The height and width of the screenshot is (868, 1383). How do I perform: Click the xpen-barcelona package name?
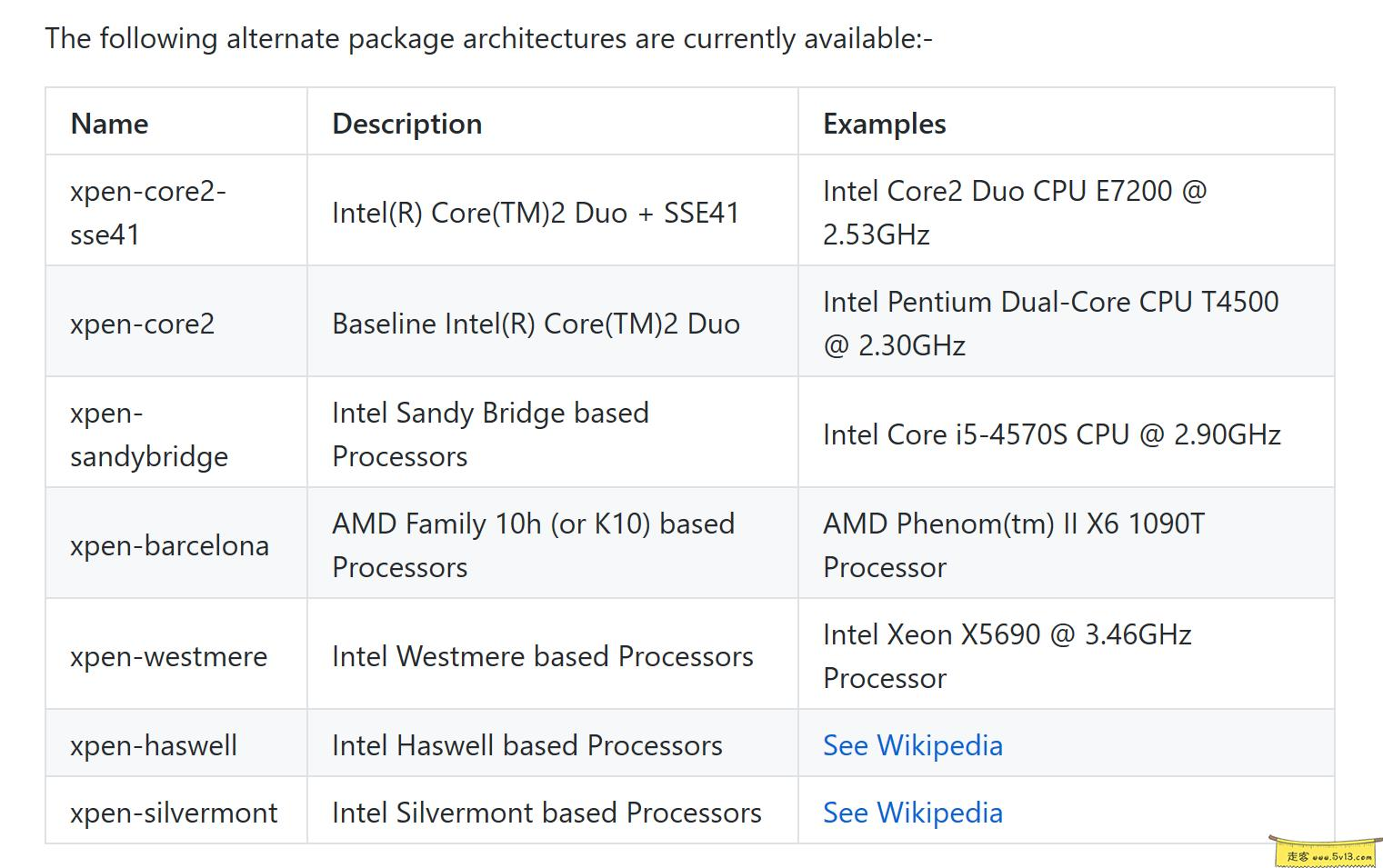[x=169, y=545]
